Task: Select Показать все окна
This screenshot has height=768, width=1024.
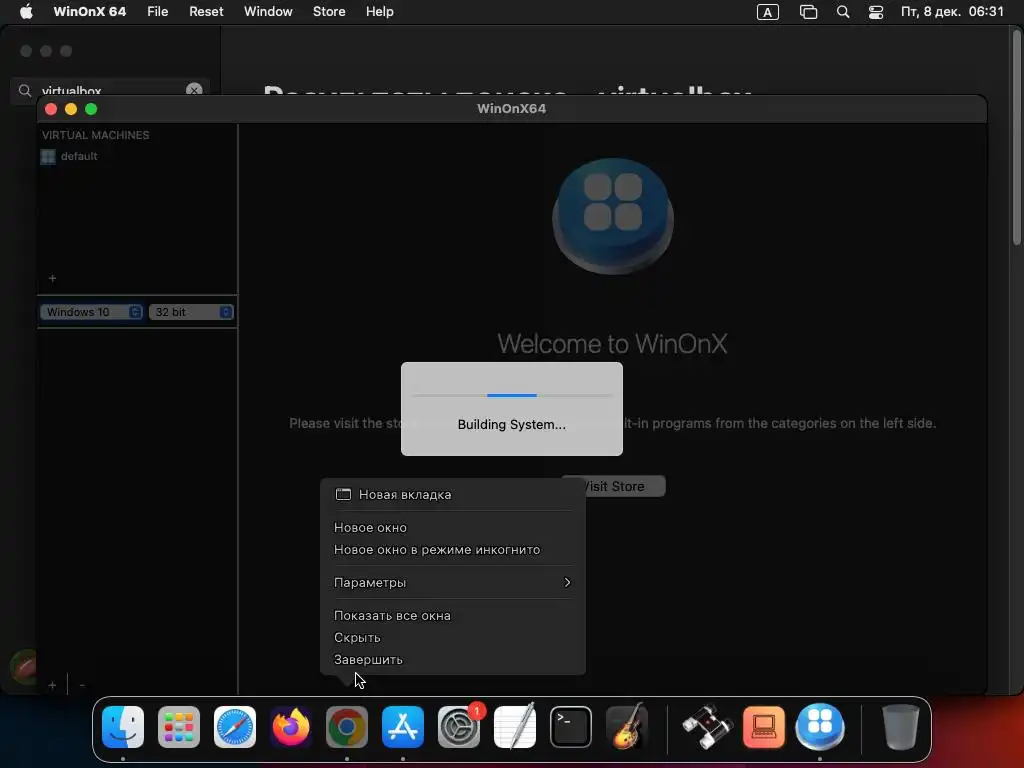Action: pos(453,616)
